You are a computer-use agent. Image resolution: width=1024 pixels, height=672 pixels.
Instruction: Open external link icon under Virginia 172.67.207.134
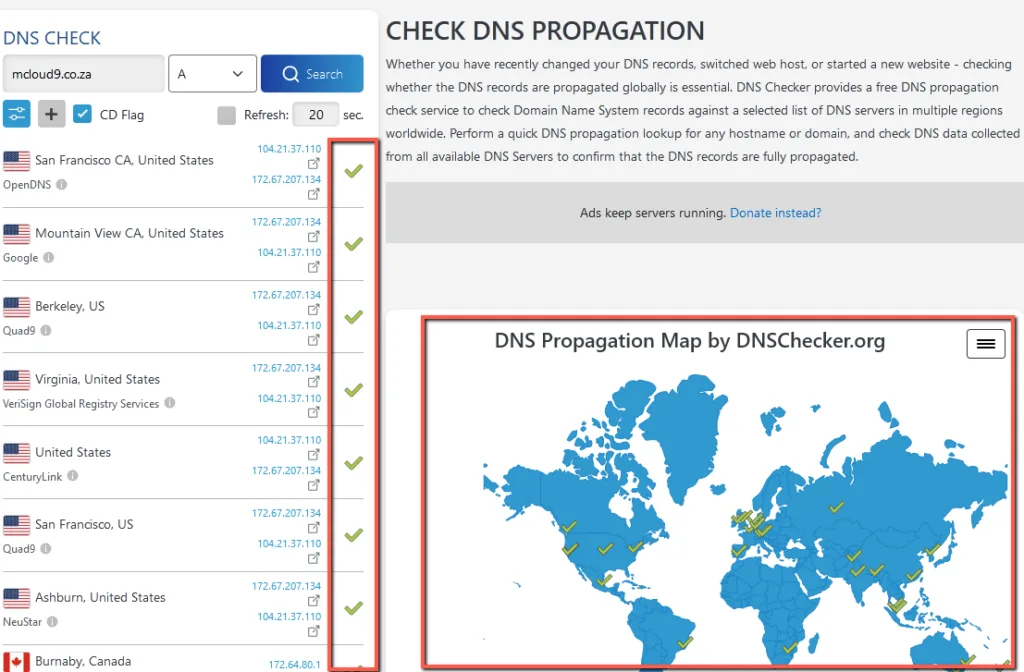[x=313, y=381]
